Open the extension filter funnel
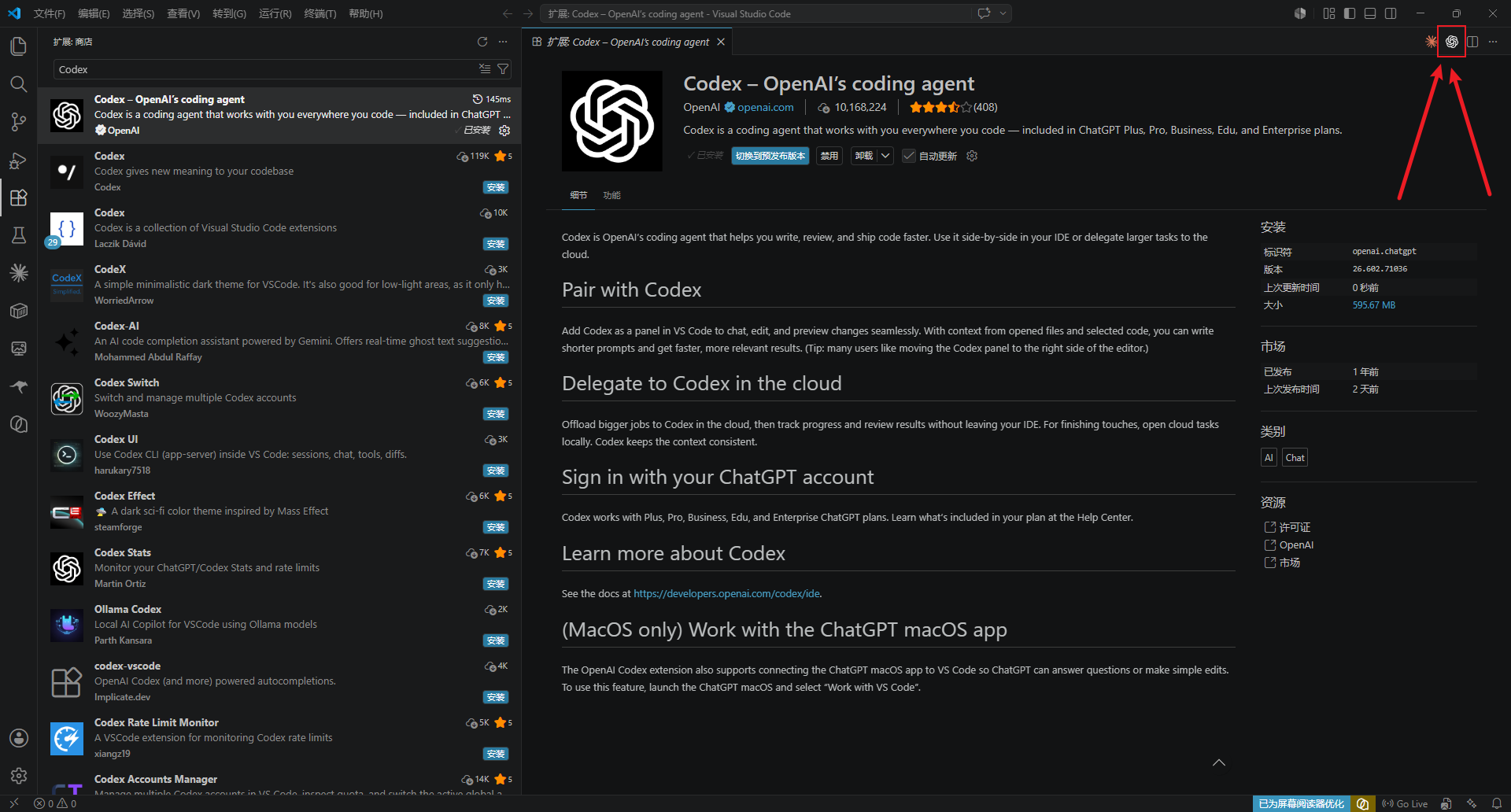This screenshot has width=1511, height=812. (x=503, y=69)
